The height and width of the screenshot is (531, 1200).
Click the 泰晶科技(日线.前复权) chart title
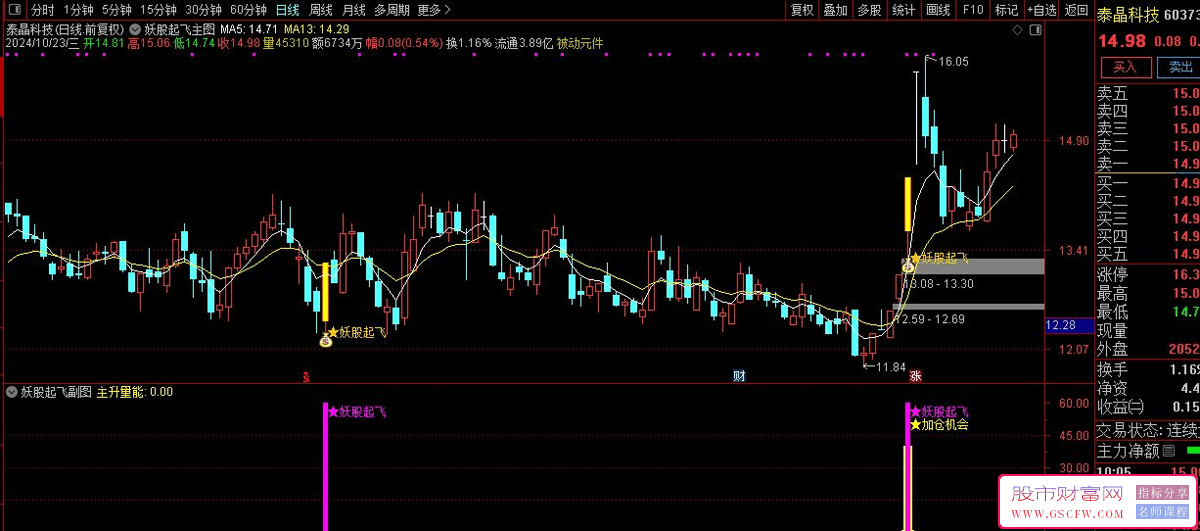click(65, 29)
